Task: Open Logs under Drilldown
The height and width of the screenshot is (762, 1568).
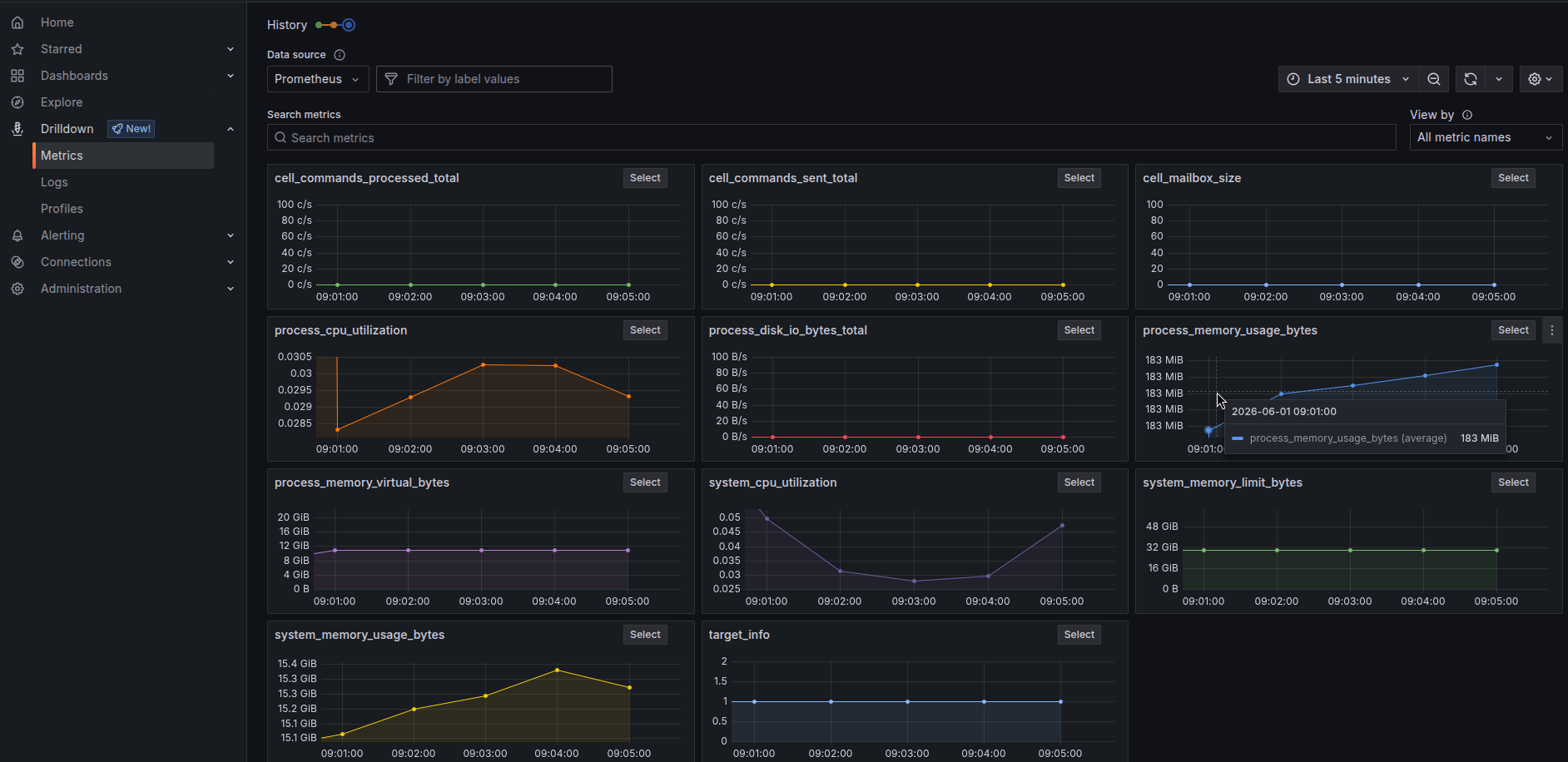Action: 54,182
